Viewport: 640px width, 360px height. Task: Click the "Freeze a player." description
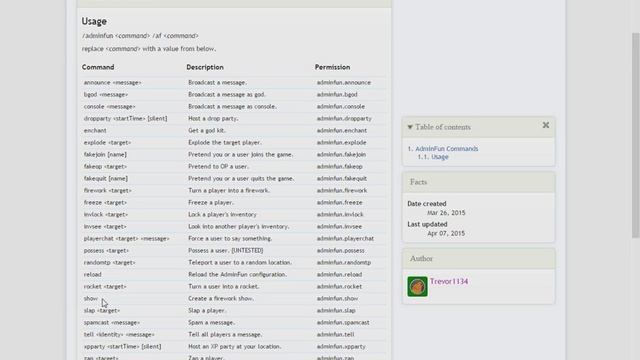tap(211, 202)
